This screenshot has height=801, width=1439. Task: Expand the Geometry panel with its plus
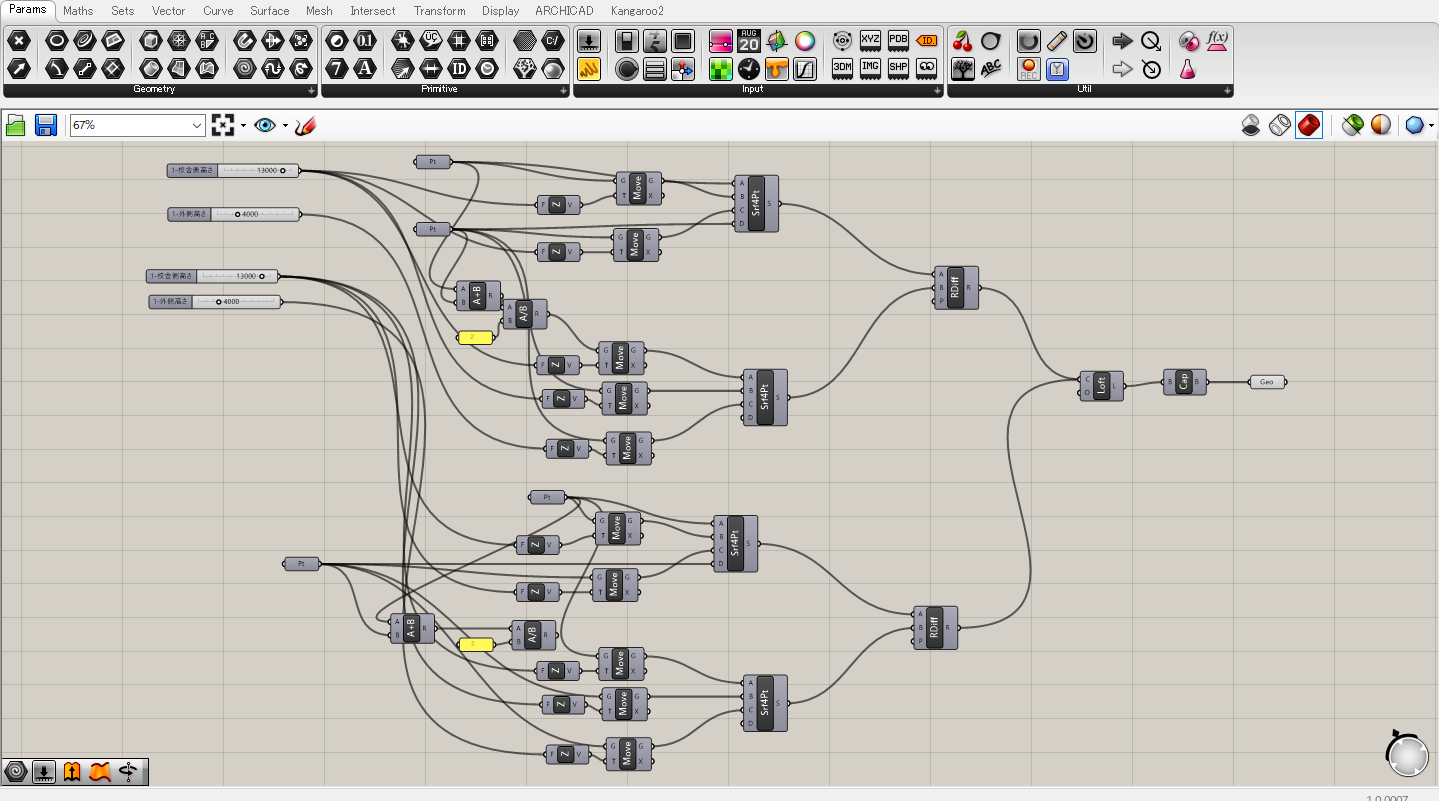311,90
